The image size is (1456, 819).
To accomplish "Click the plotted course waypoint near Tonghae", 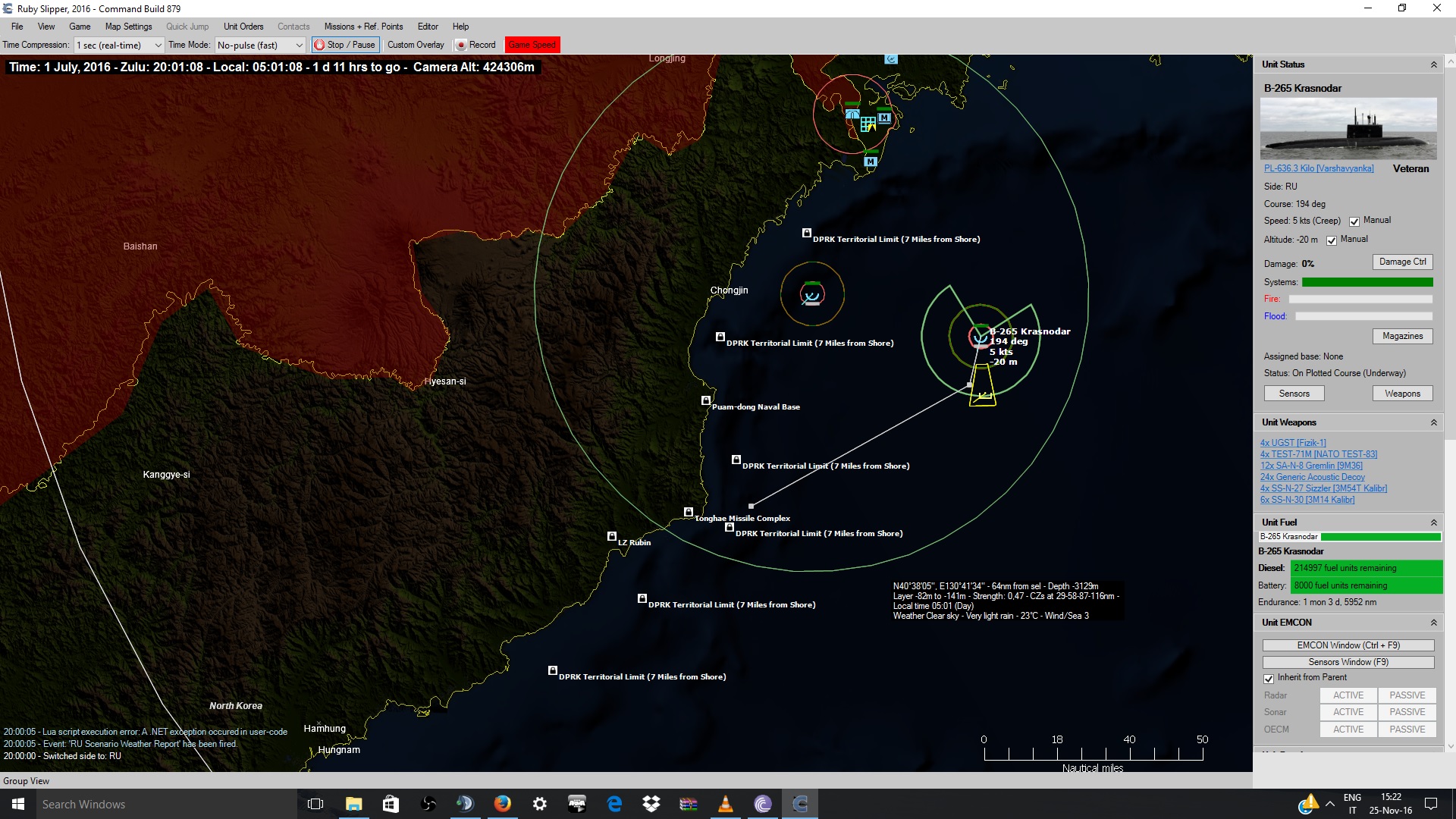I will (752, 506).
